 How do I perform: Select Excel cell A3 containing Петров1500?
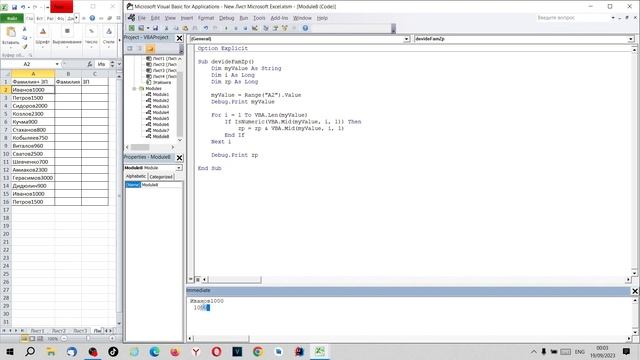33,98
